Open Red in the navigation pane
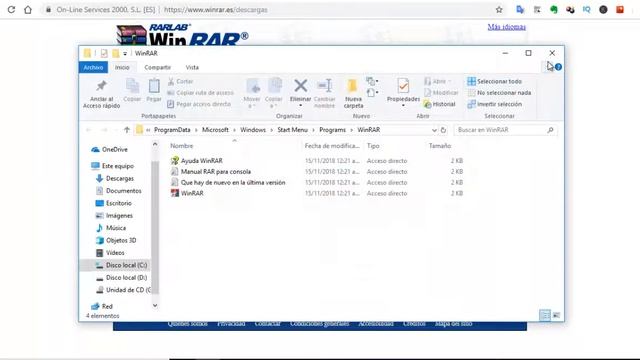 102,306
